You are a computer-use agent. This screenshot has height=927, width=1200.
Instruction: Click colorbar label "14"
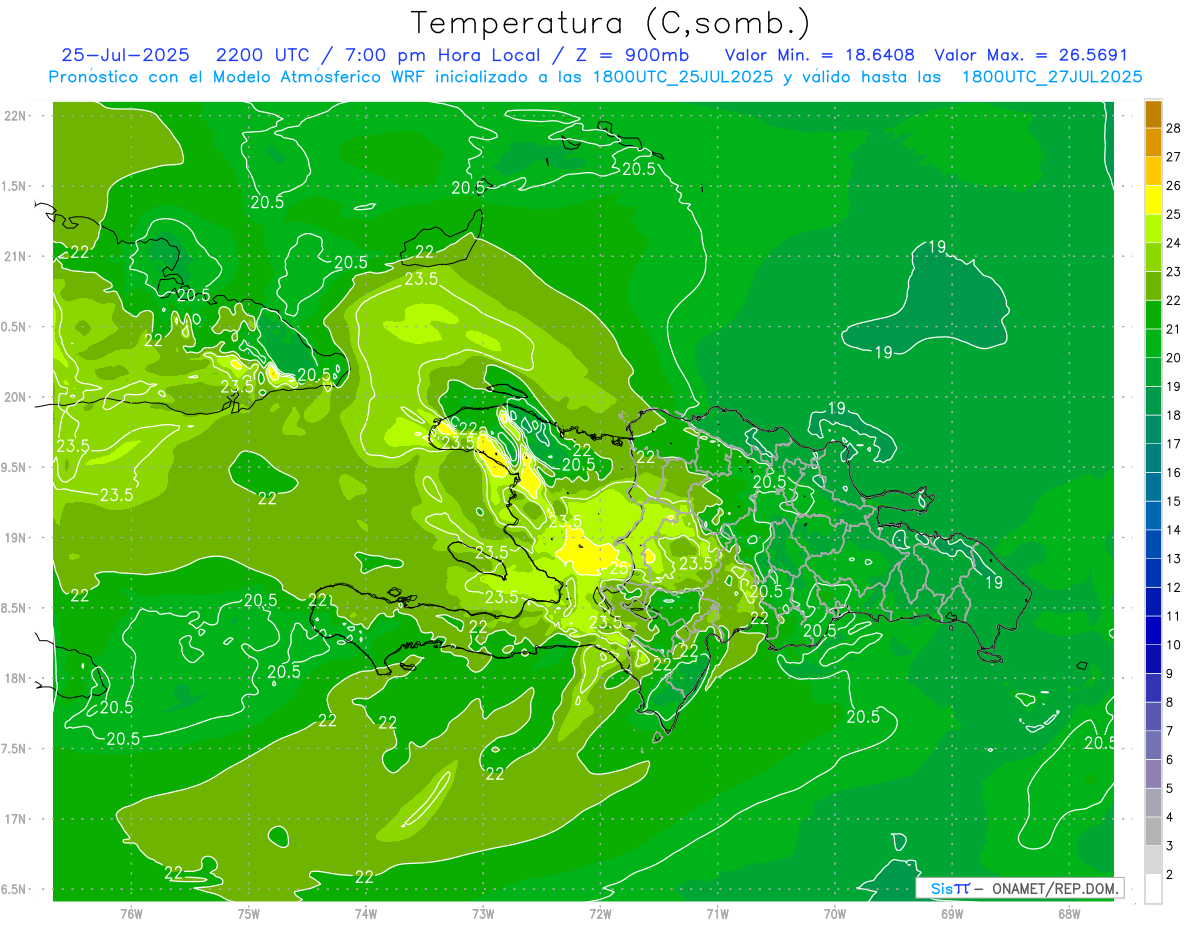(x=1174, y=530)
